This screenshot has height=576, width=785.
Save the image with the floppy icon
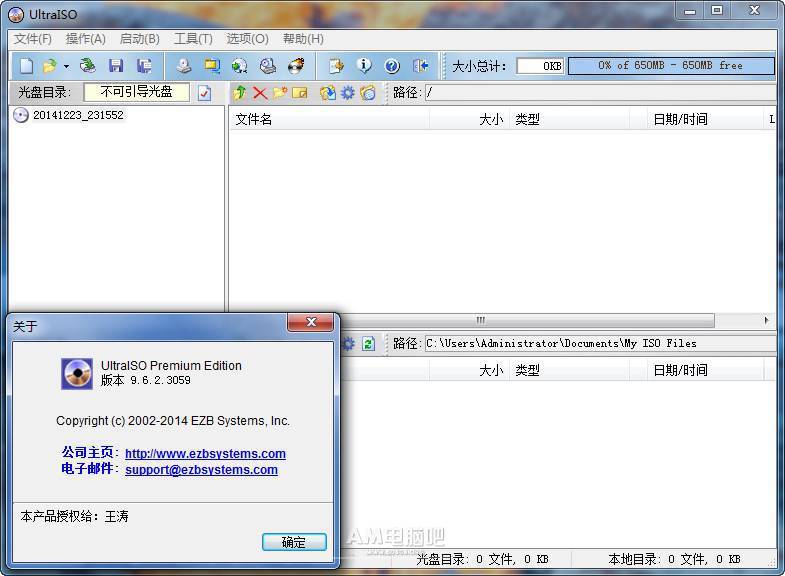click(x=116, y=66)
